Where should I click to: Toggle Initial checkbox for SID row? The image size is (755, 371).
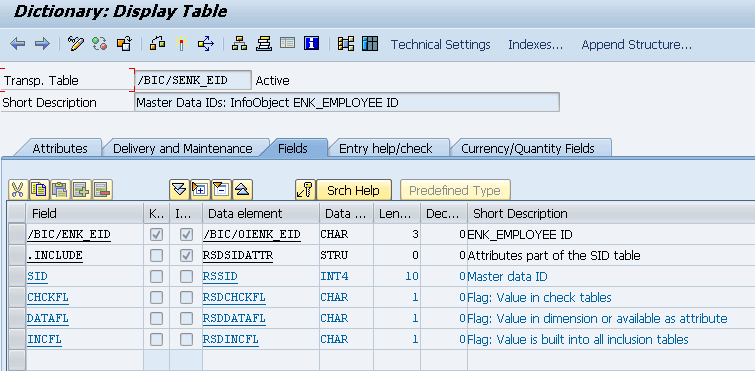(x=186, y=277)
